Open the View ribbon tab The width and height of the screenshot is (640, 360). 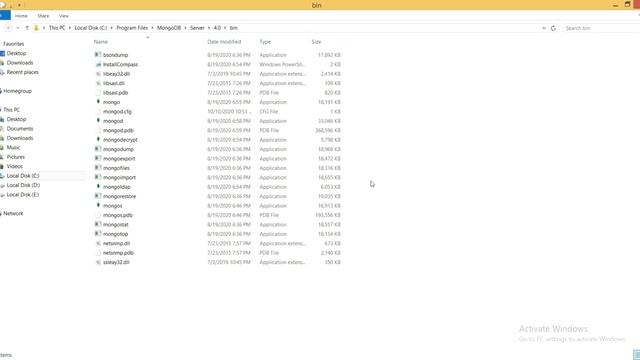[64, 16]
